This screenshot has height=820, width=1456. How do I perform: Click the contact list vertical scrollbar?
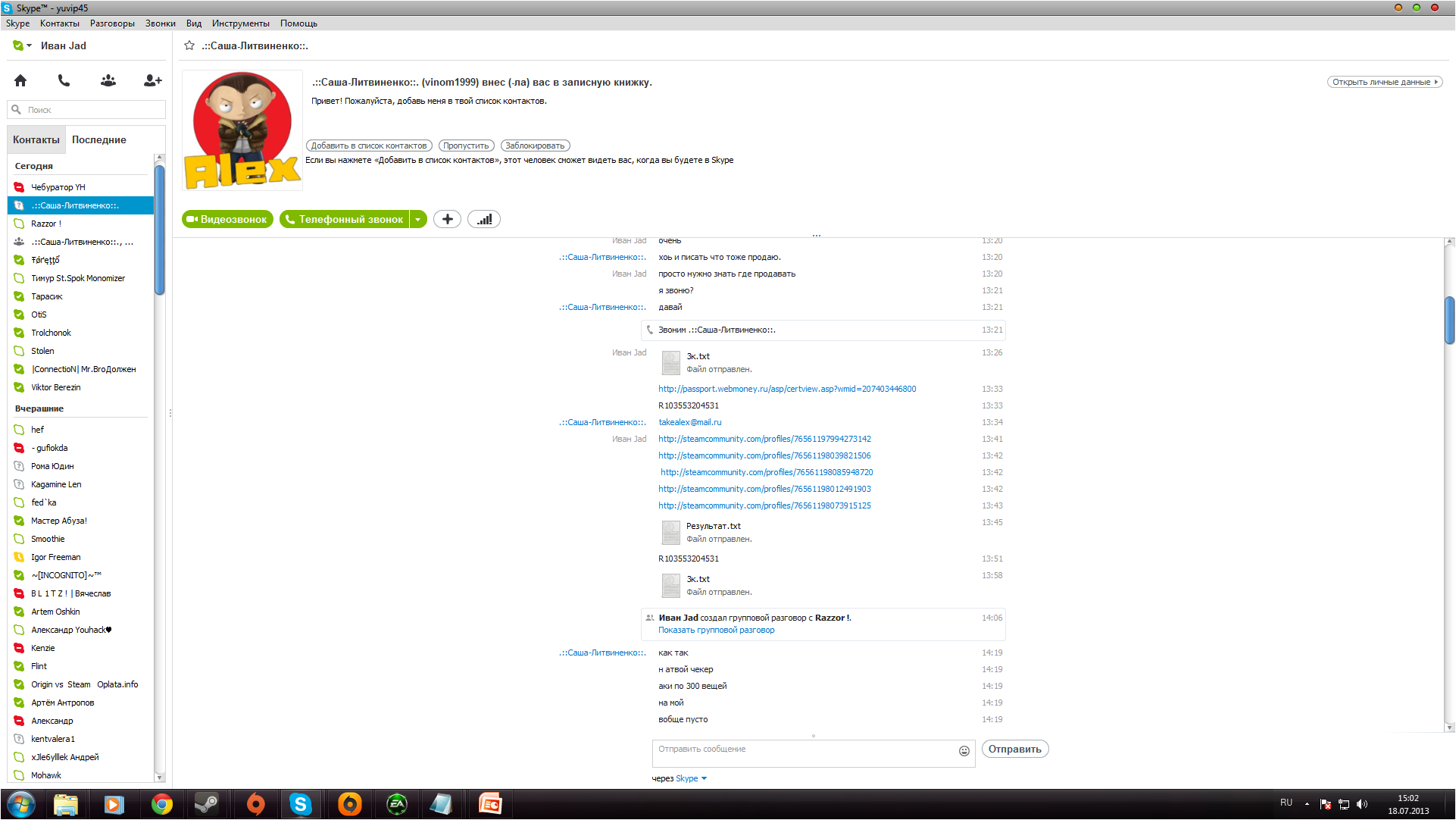tap(159, 230)
